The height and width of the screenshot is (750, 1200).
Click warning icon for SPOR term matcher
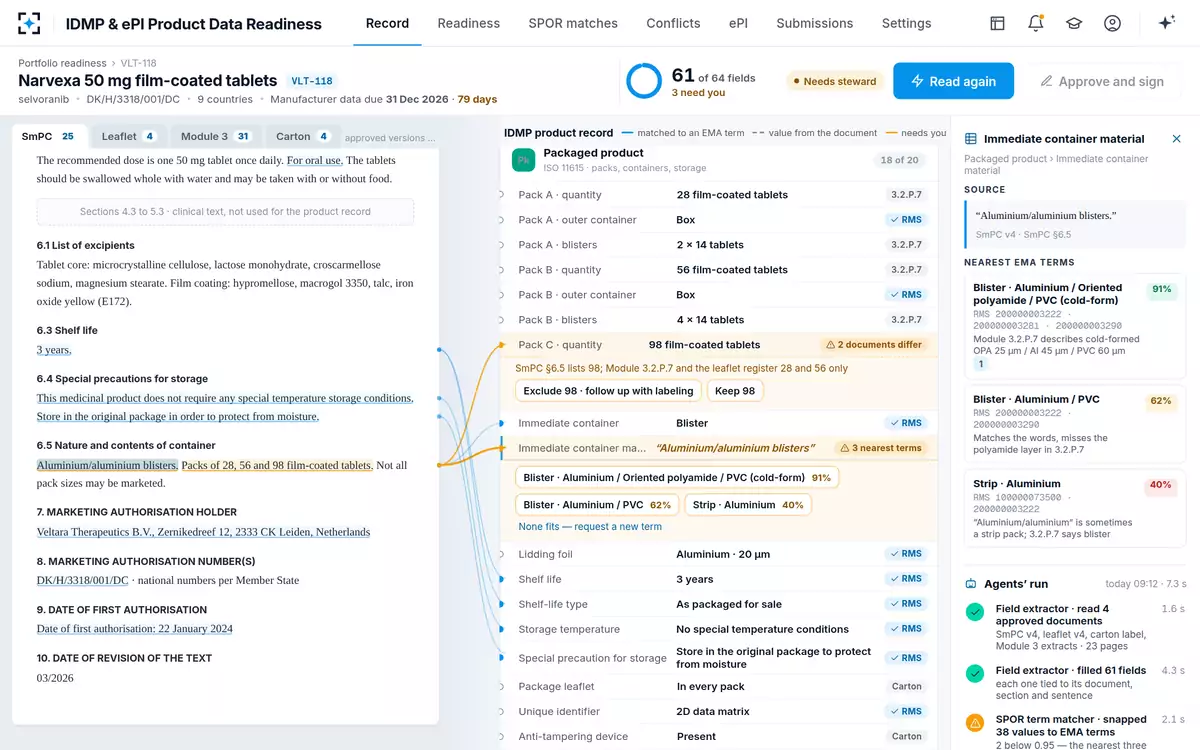point(975,722)
